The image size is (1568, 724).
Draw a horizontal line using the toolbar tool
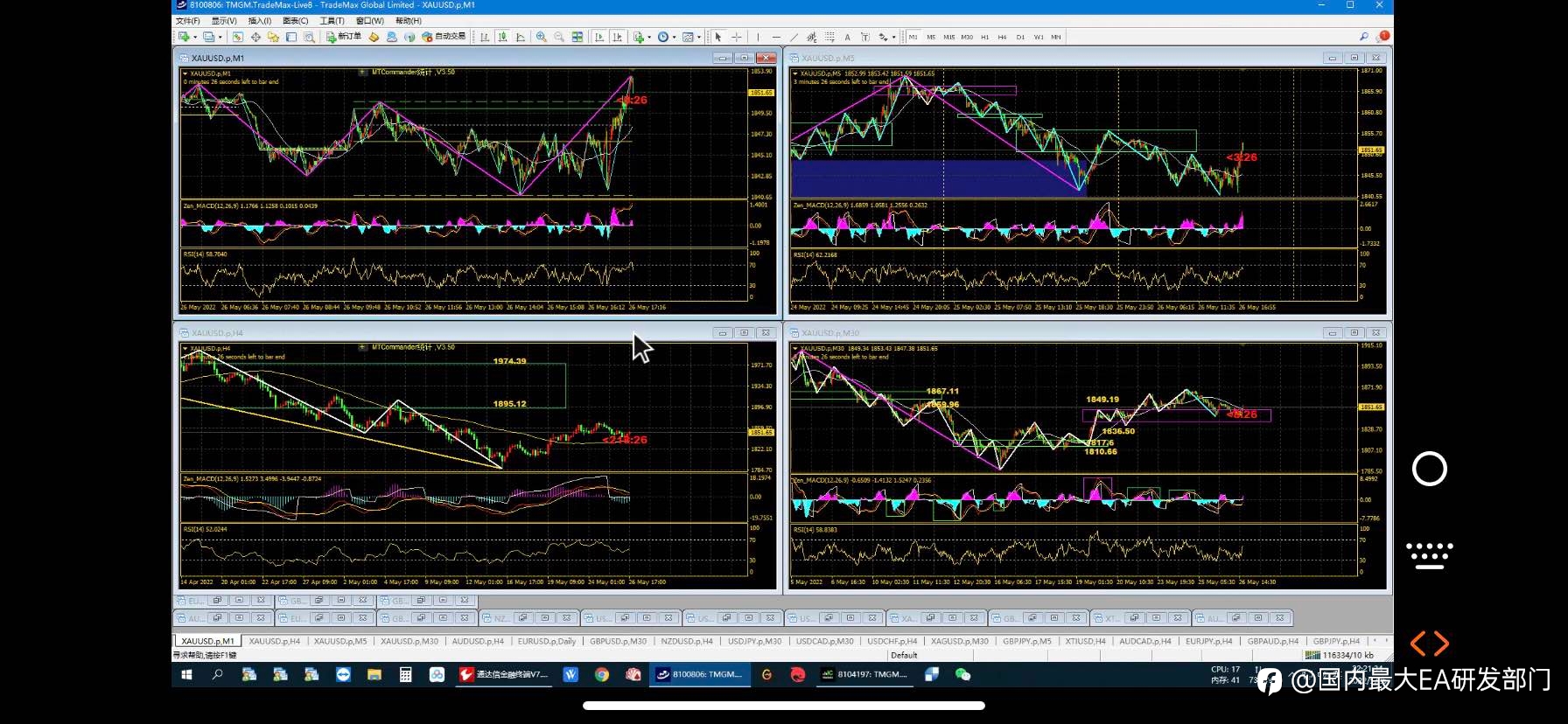[x=776, y=37]
